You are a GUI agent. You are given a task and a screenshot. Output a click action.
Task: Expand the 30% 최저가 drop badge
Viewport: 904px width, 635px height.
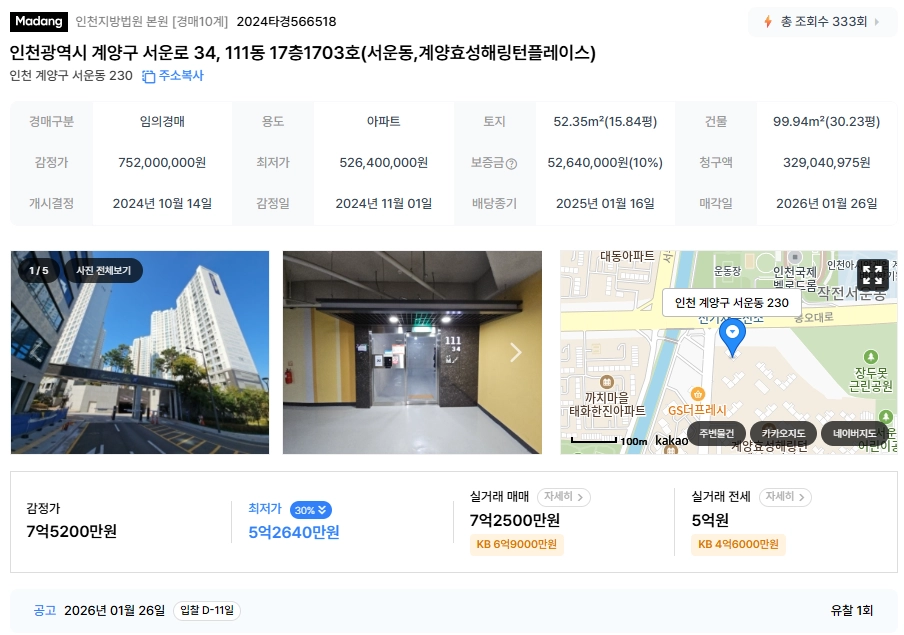[311, 510]
